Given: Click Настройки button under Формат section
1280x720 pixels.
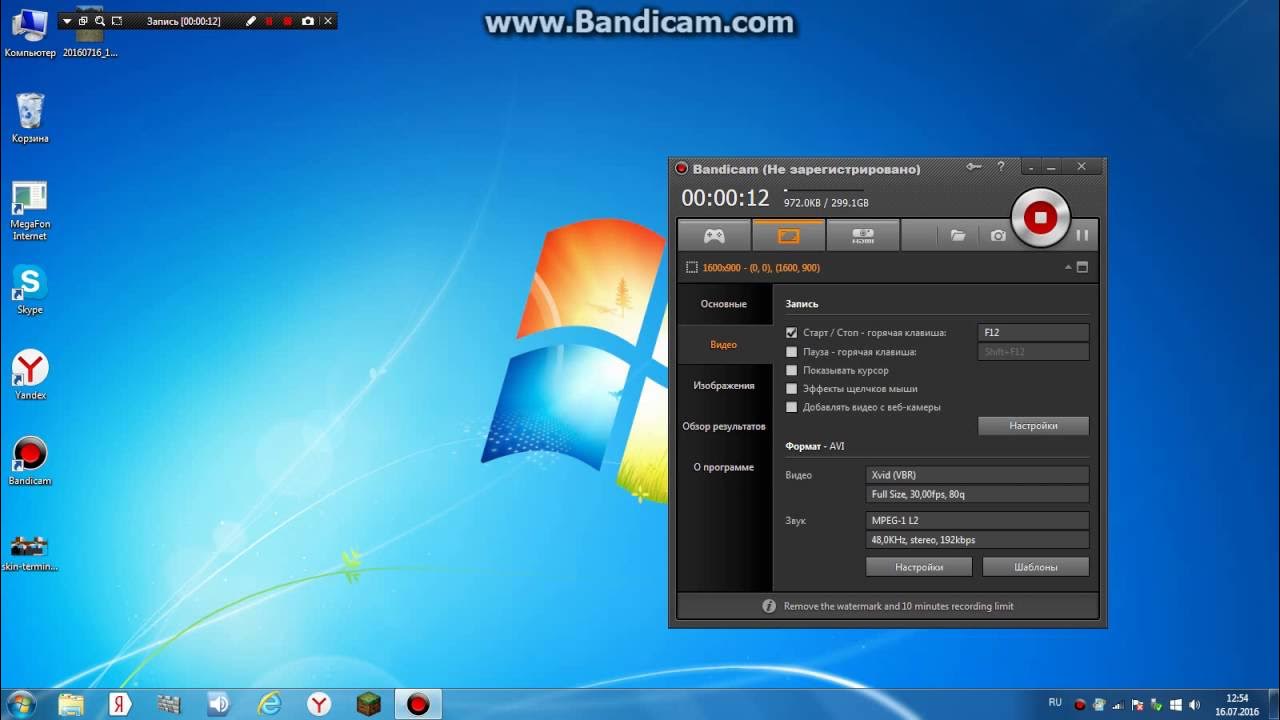Looking at the screenshot, I should (x=919, y=567).
